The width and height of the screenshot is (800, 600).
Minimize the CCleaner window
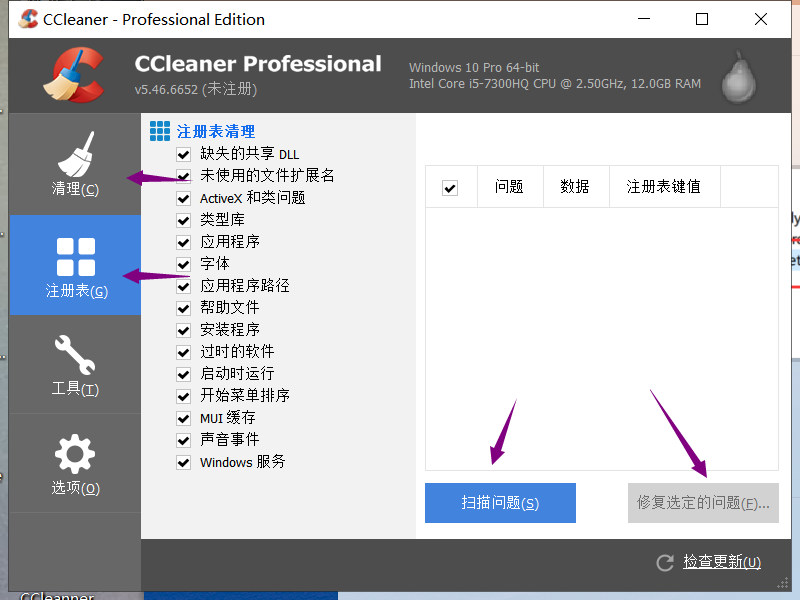pos(644,19)
